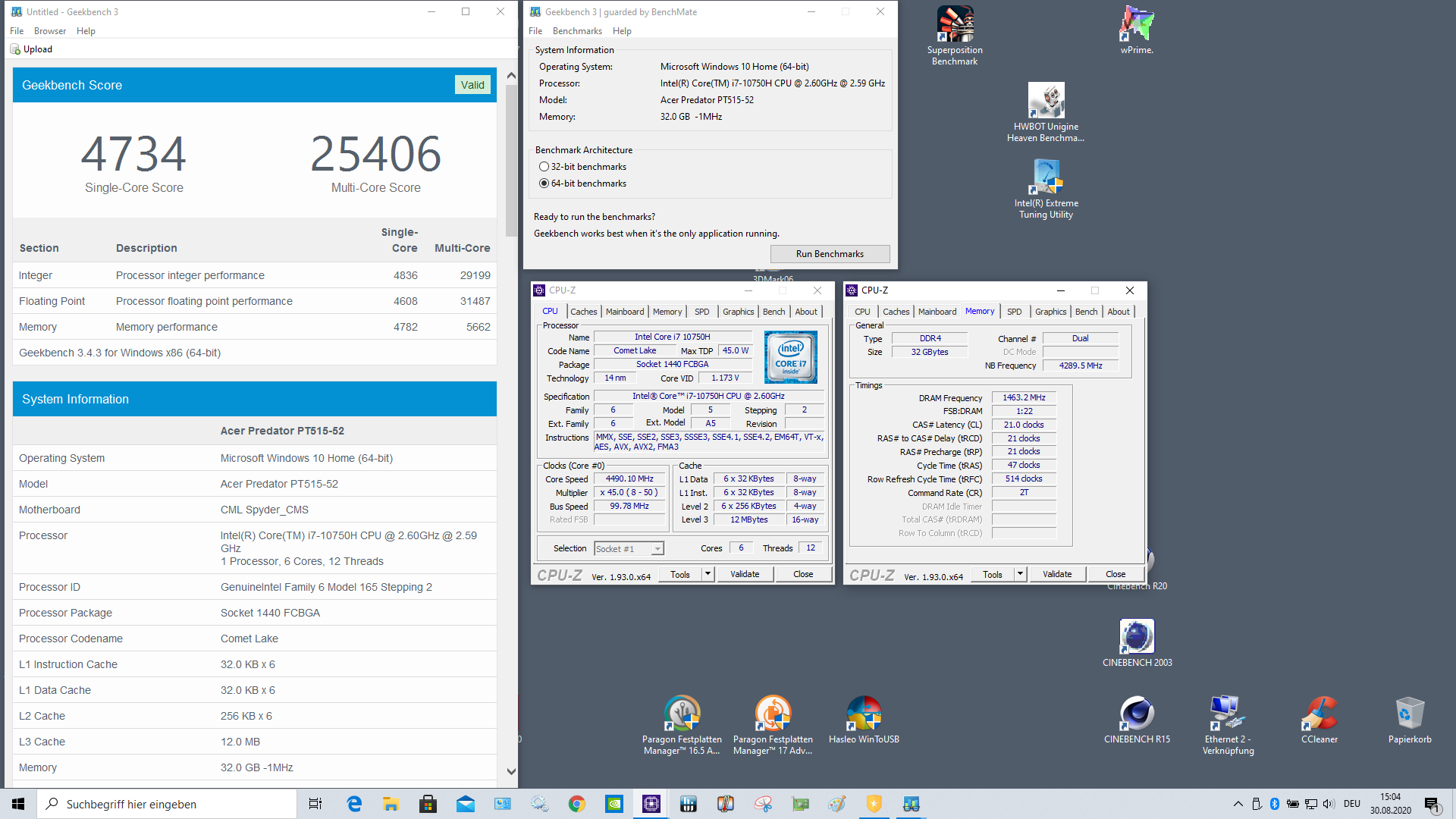Open the Superposition Benchmark desktop icon
This screenshot has height=819, width=1456.
[x=955, y=36]
